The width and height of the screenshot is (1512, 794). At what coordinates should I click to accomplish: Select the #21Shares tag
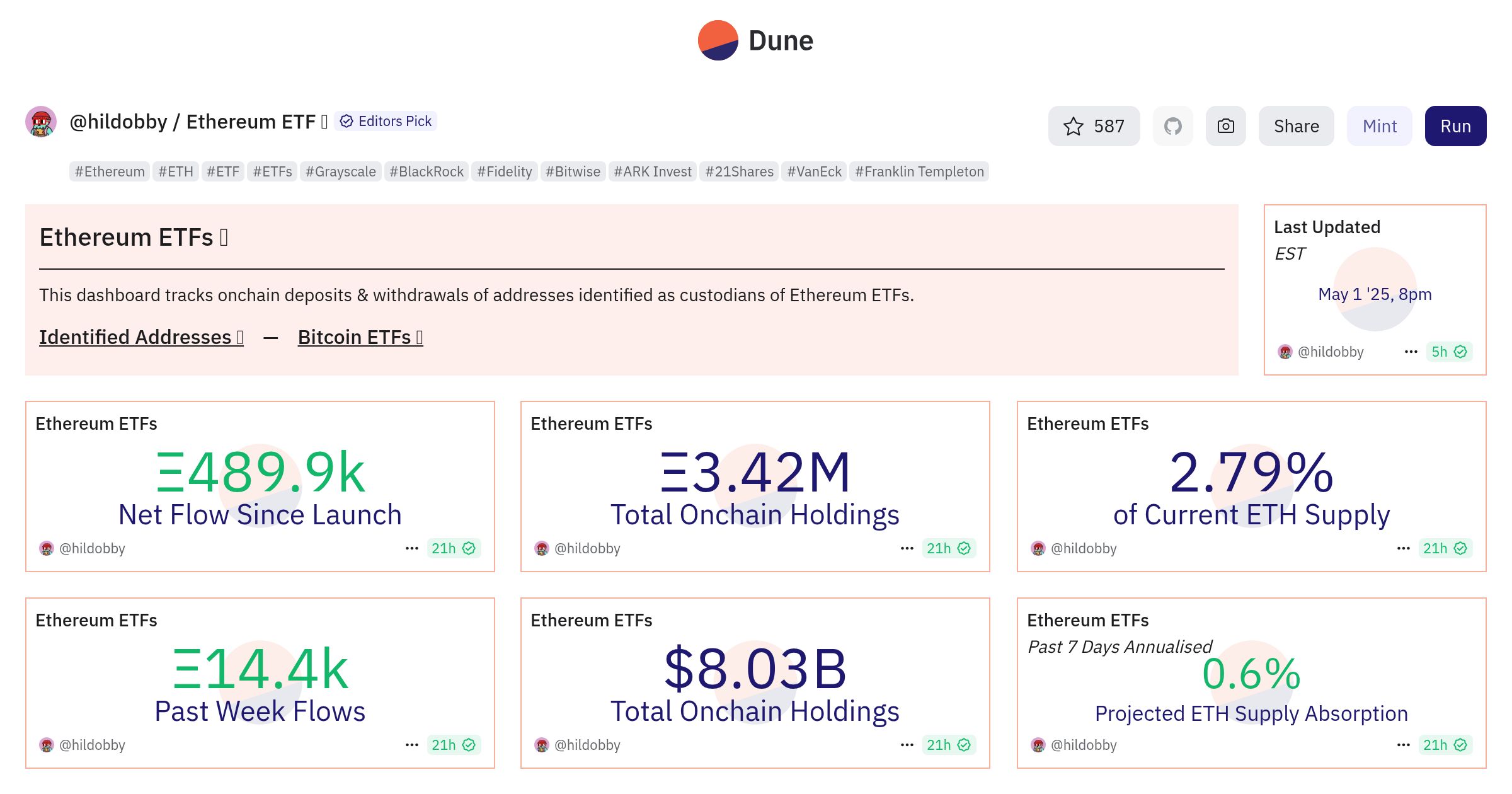(739, 171)
